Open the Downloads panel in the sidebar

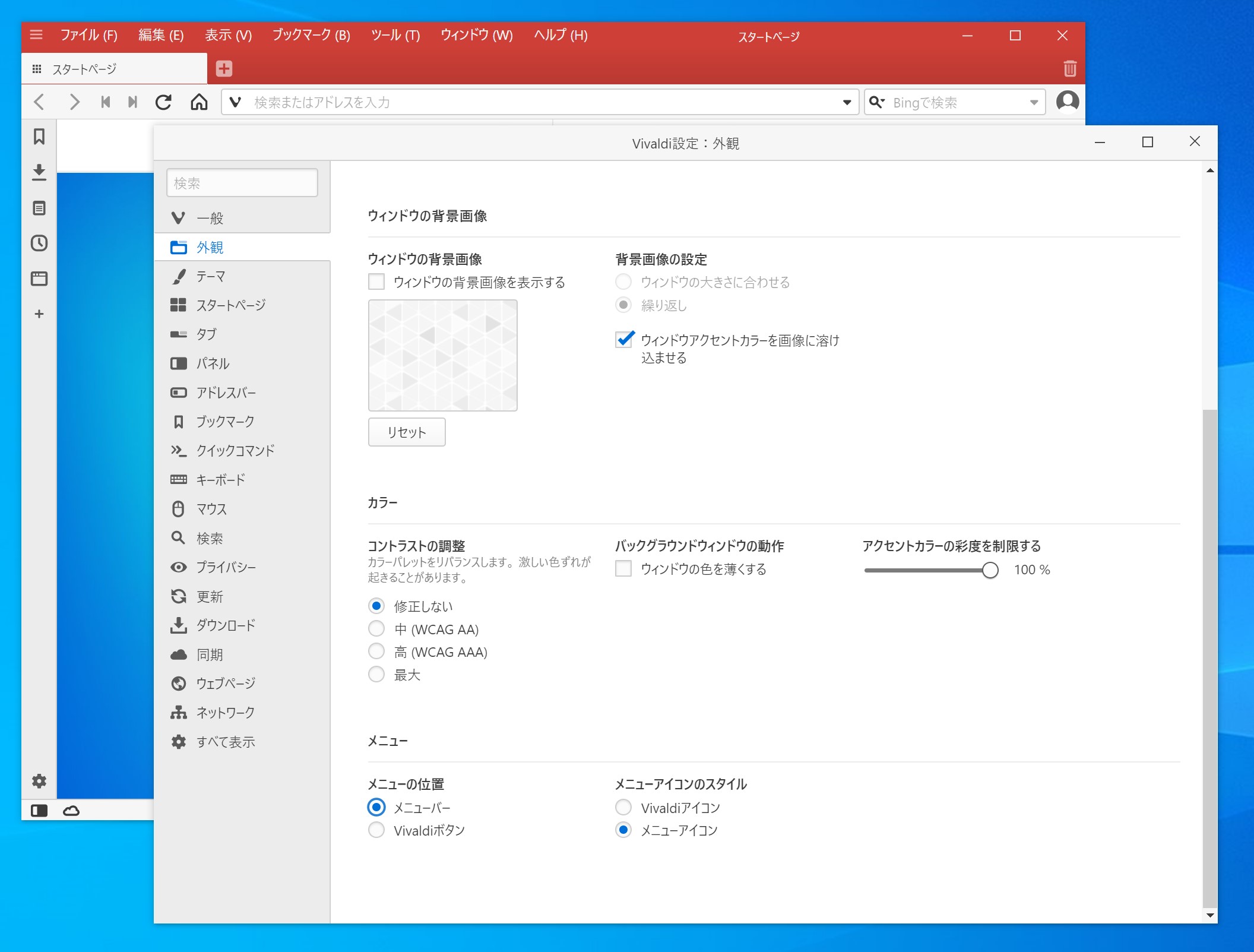coord(39,172)
